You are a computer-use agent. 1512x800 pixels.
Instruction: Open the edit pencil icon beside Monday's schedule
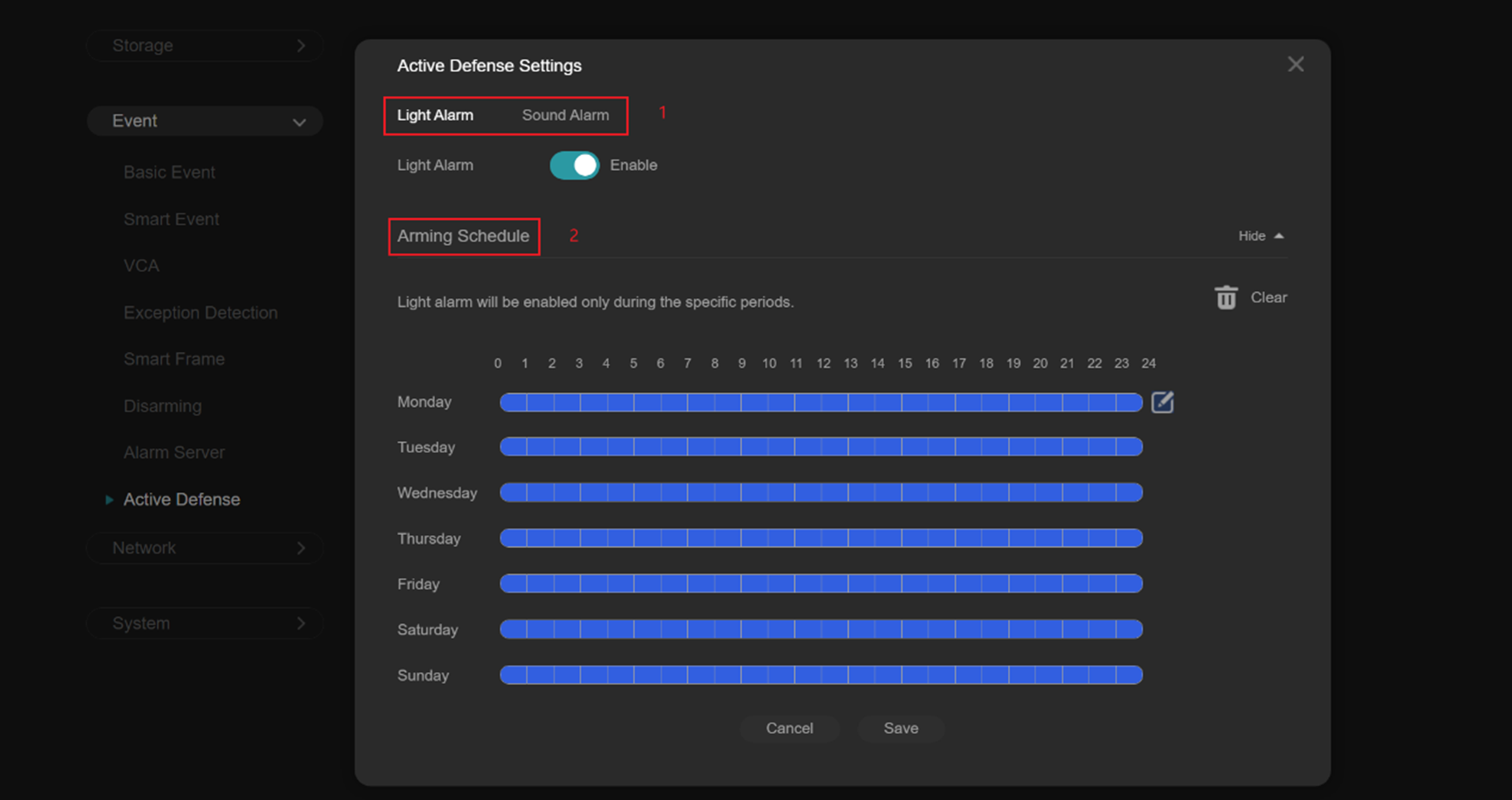coord(1162,402)
